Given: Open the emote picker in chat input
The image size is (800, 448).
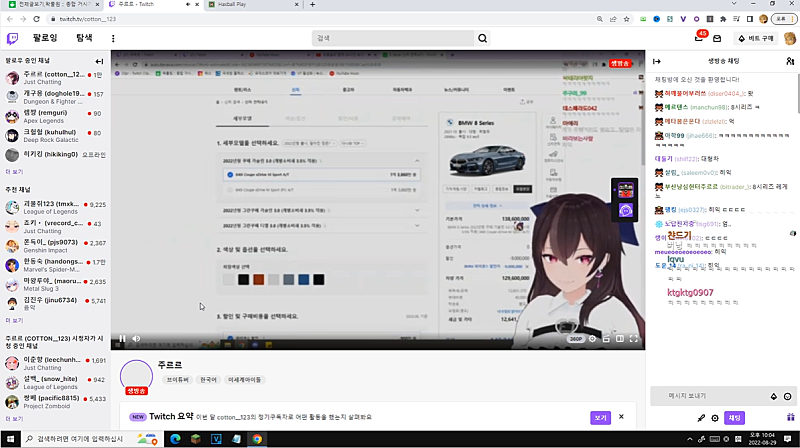Looking at the screenshot, I should (x=787, y=396).
